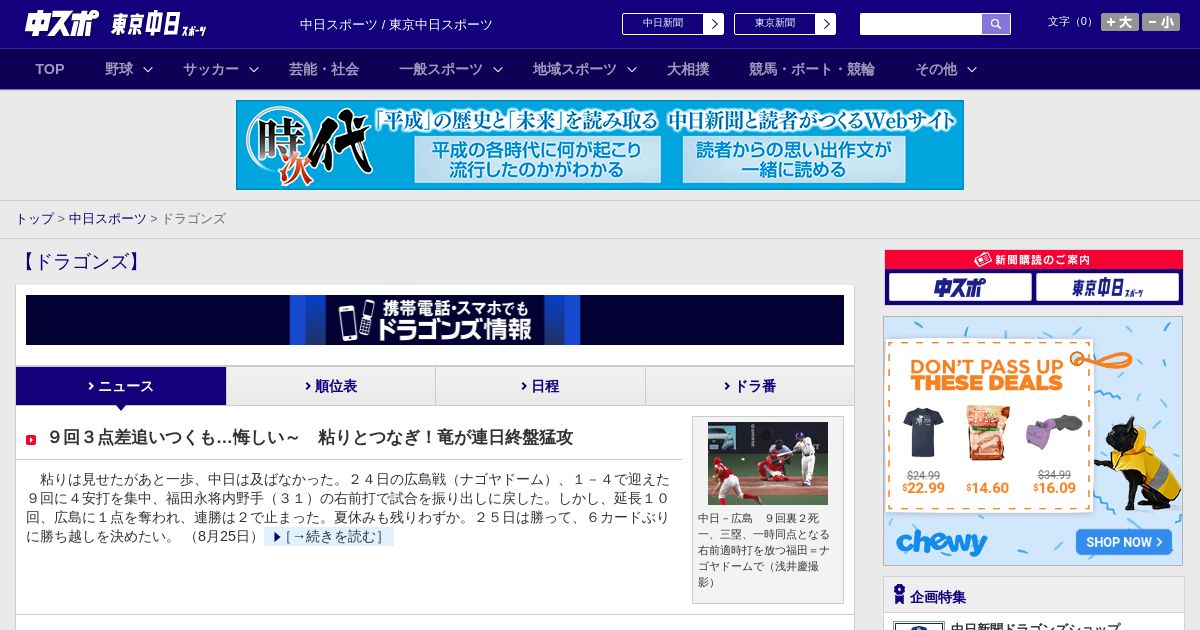Click the 東京中日スポーツ subscription button
Image resolution: width=1200 pixels, height=630 pixels.
(1107, 288)
